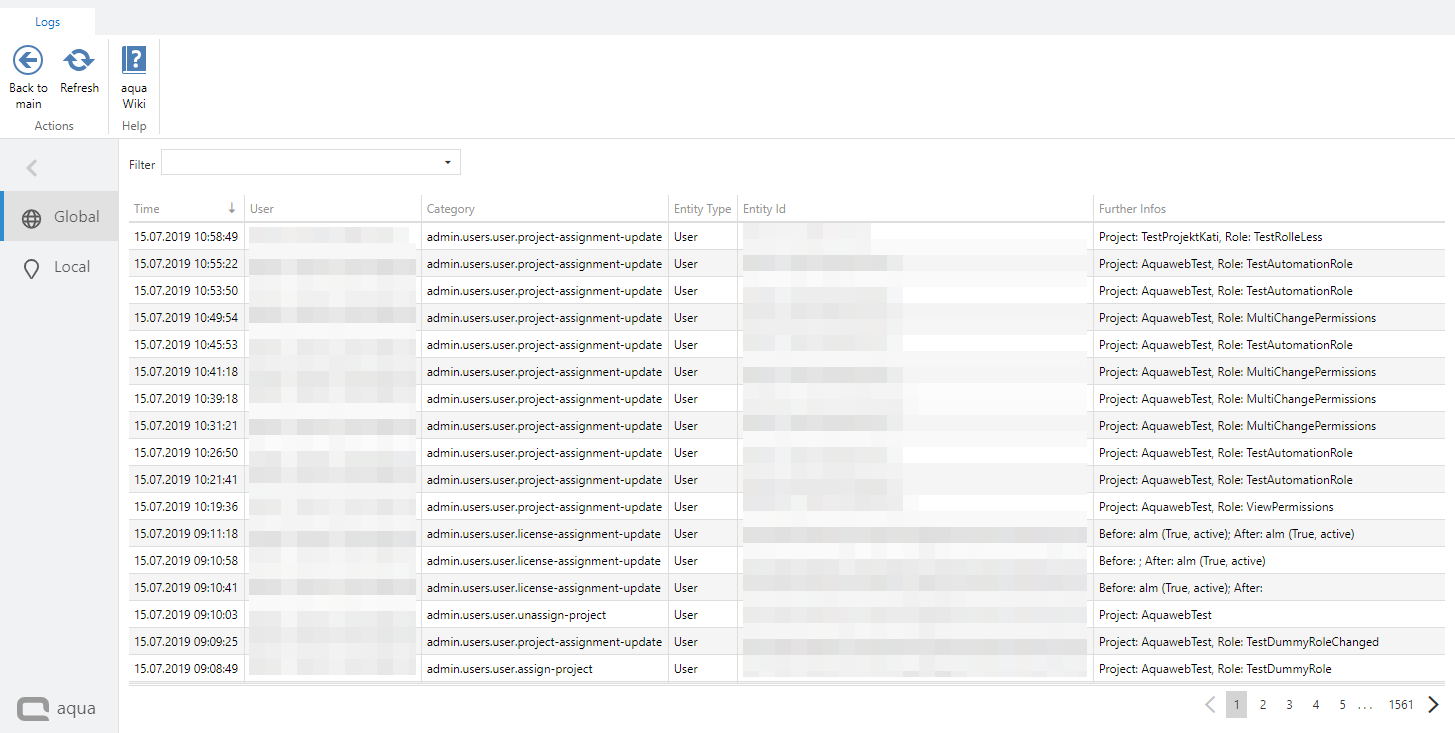Screen dimensions: 1455x733
Task: Open the Filter dropdown arrow
Action: click(447, 162)
